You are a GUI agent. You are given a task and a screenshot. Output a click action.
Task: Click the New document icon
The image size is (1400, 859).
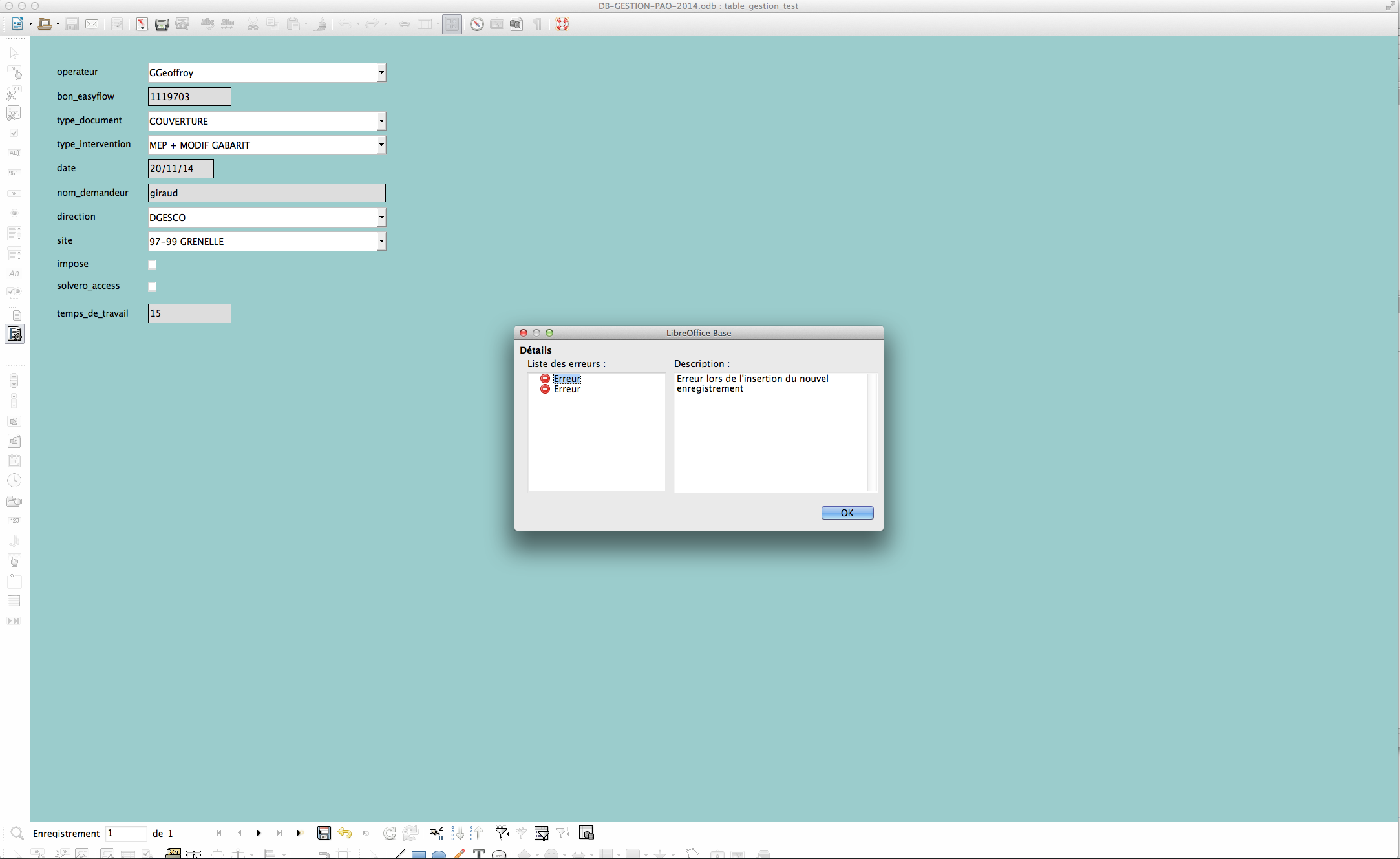point(17,24)
